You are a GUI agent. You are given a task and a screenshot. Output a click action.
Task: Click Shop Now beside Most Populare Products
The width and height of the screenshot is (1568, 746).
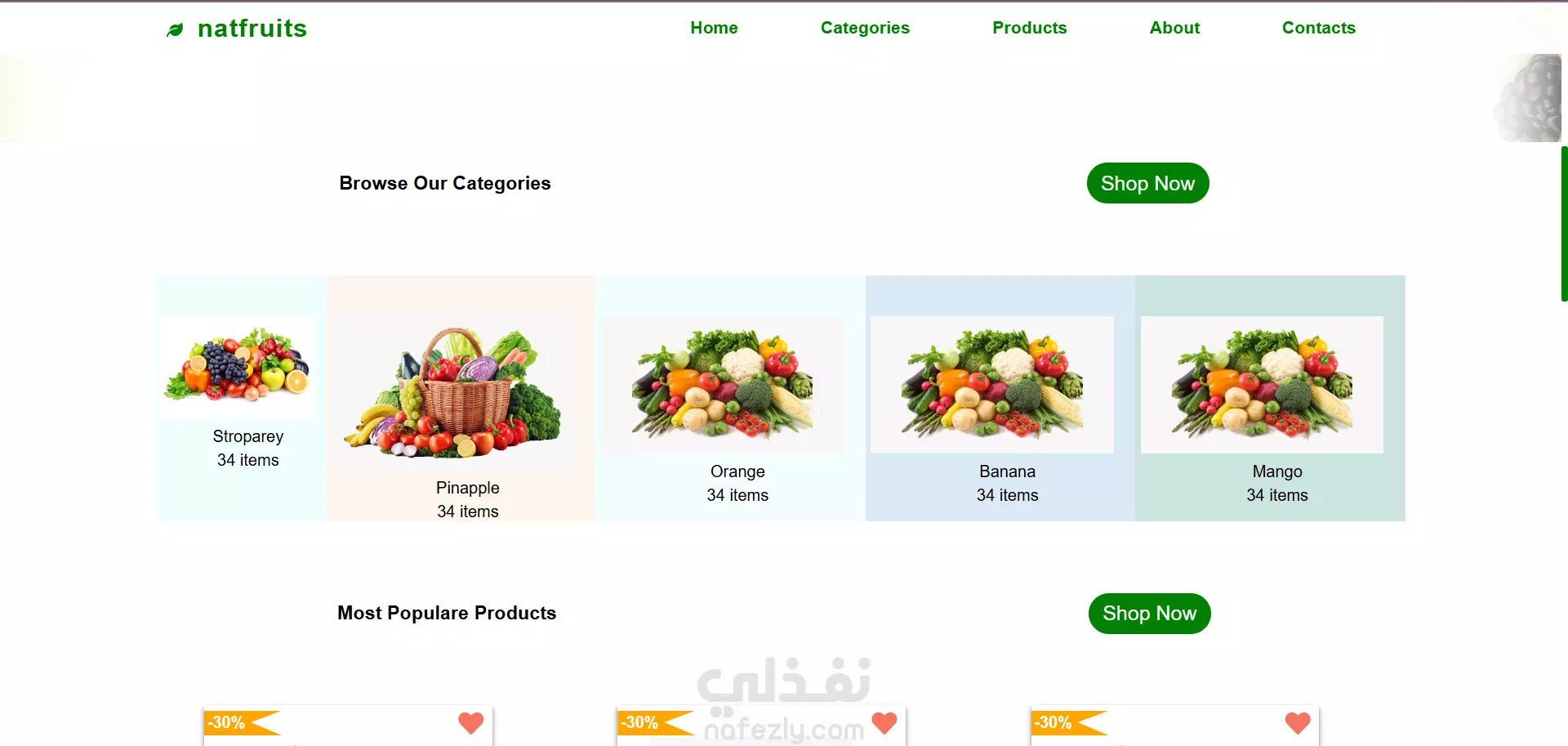(1149, 613)
